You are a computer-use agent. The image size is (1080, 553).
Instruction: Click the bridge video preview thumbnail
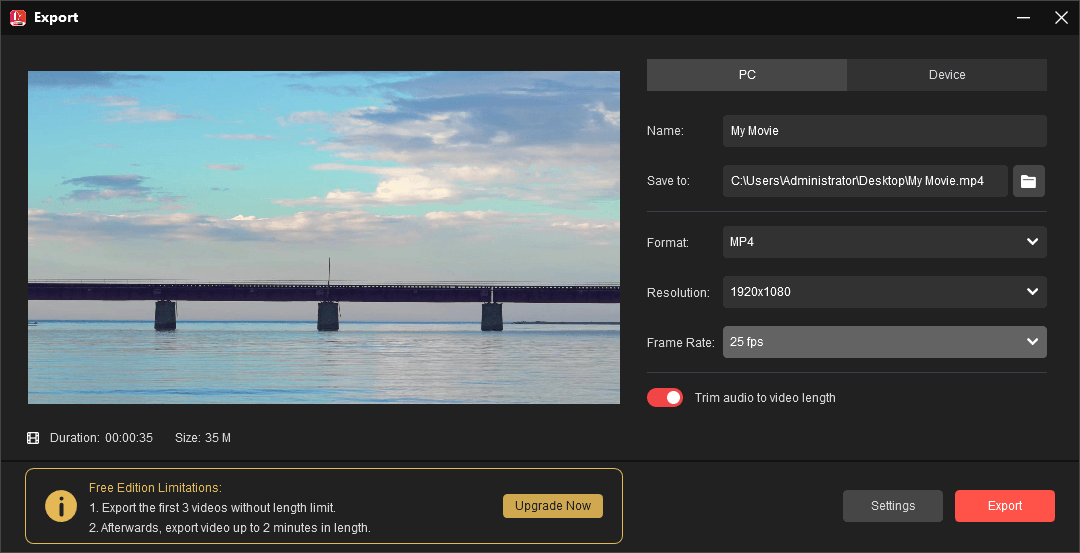coord(324,238)
